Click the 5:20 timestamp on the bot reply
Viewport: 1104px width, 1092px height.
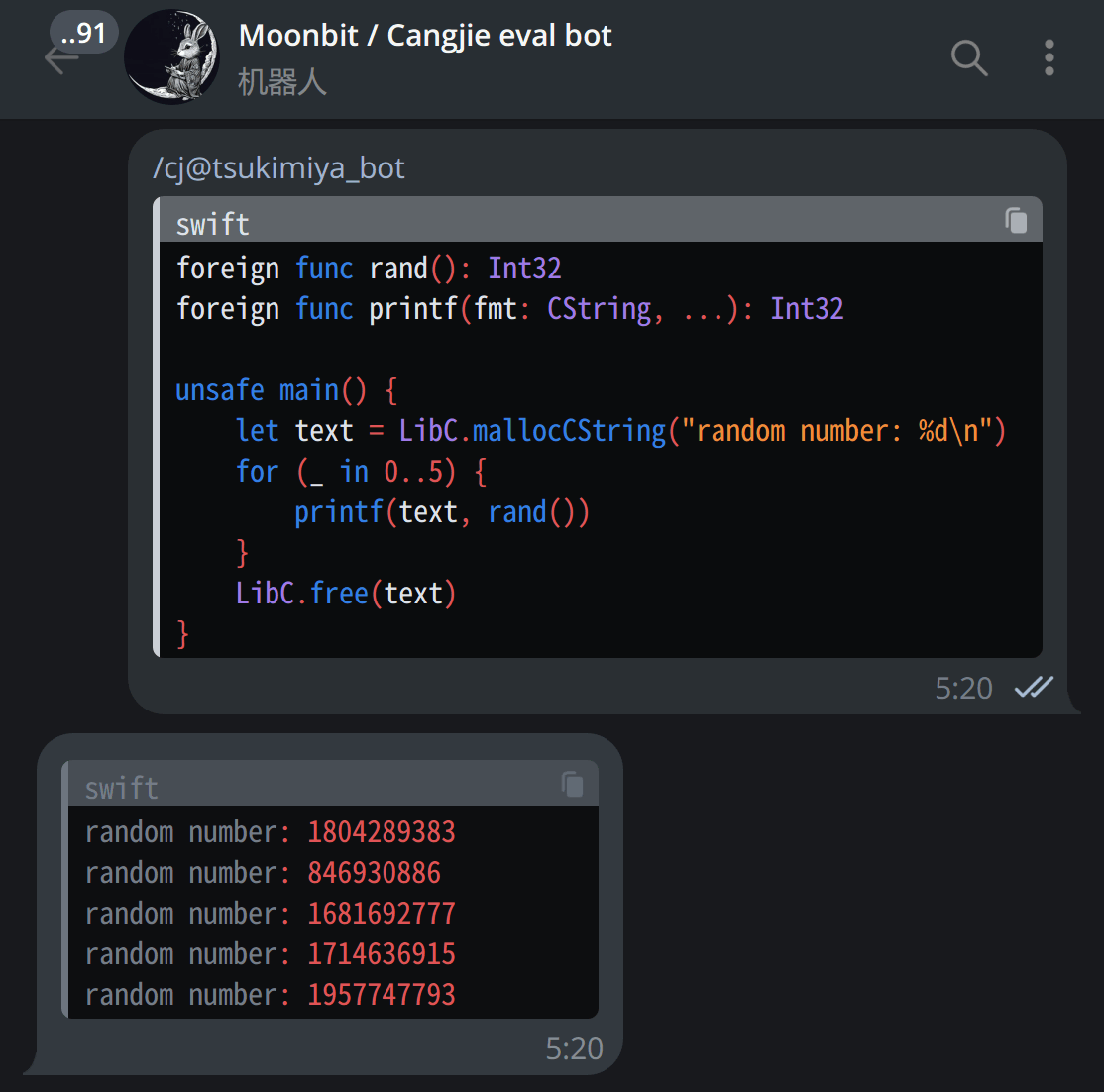574,1048
